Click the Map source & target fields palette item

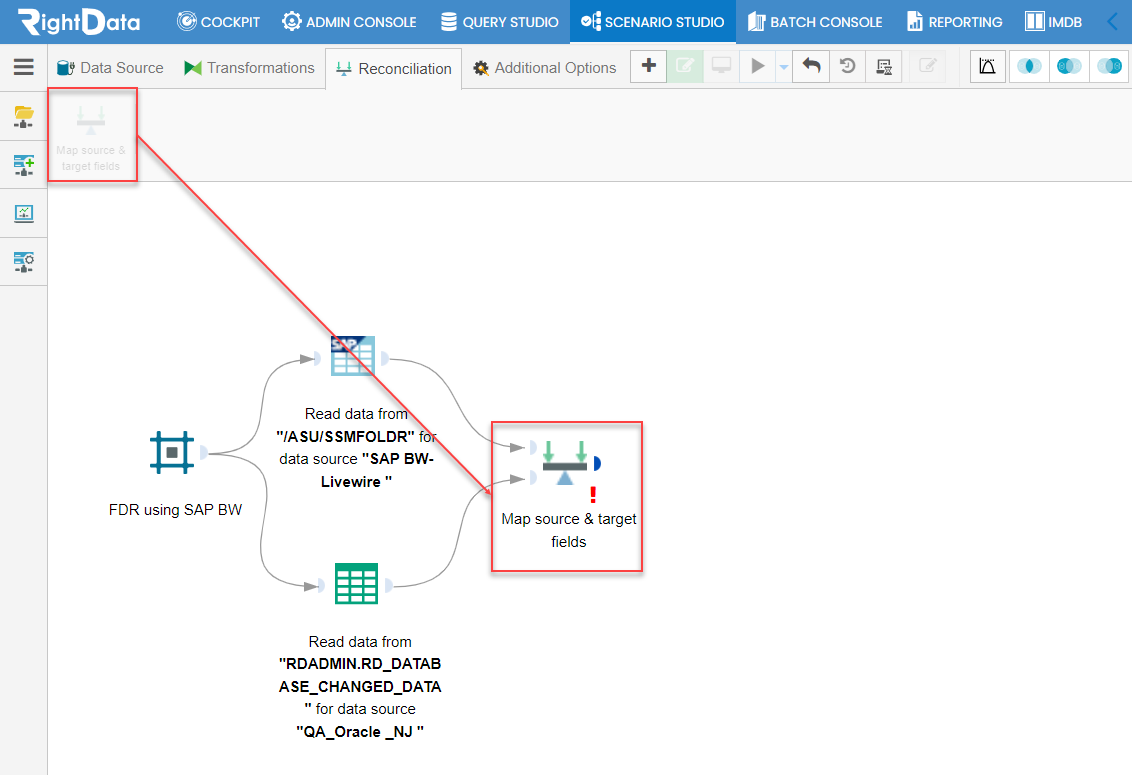coord(92,136)
